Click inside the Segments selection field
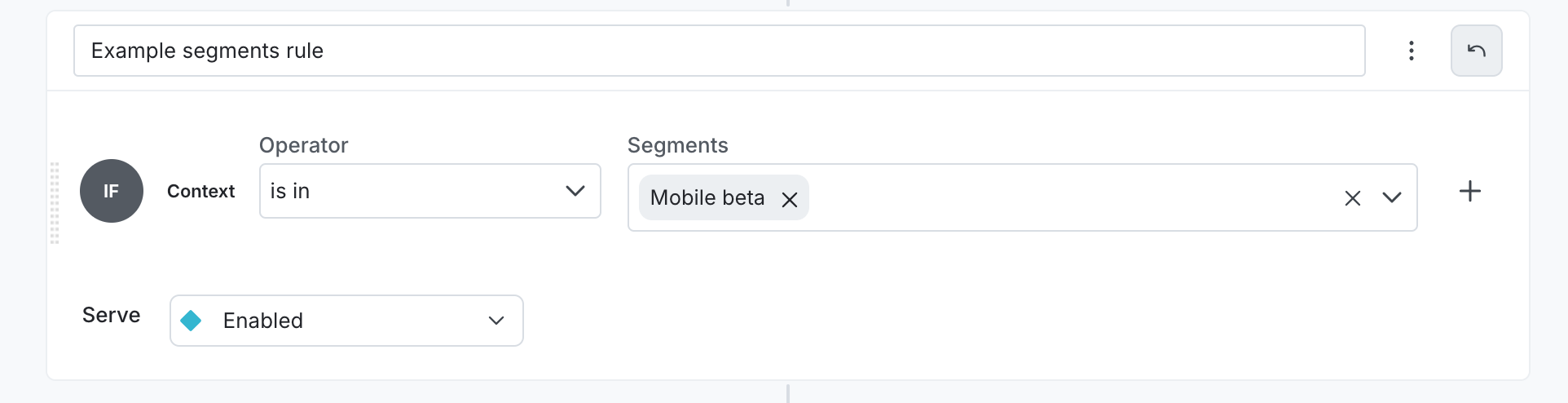The image size is (1568, 403). (1059, 198)
